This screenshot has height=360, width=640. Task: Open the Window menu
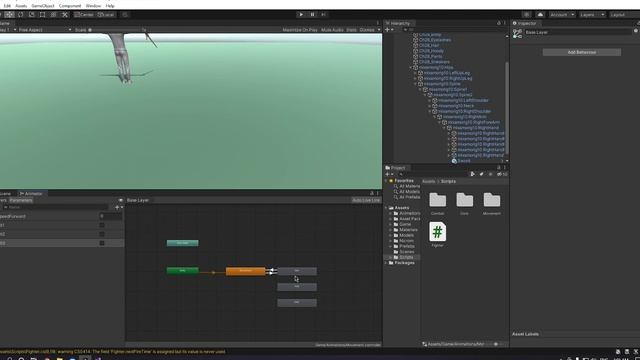(93, 6)
